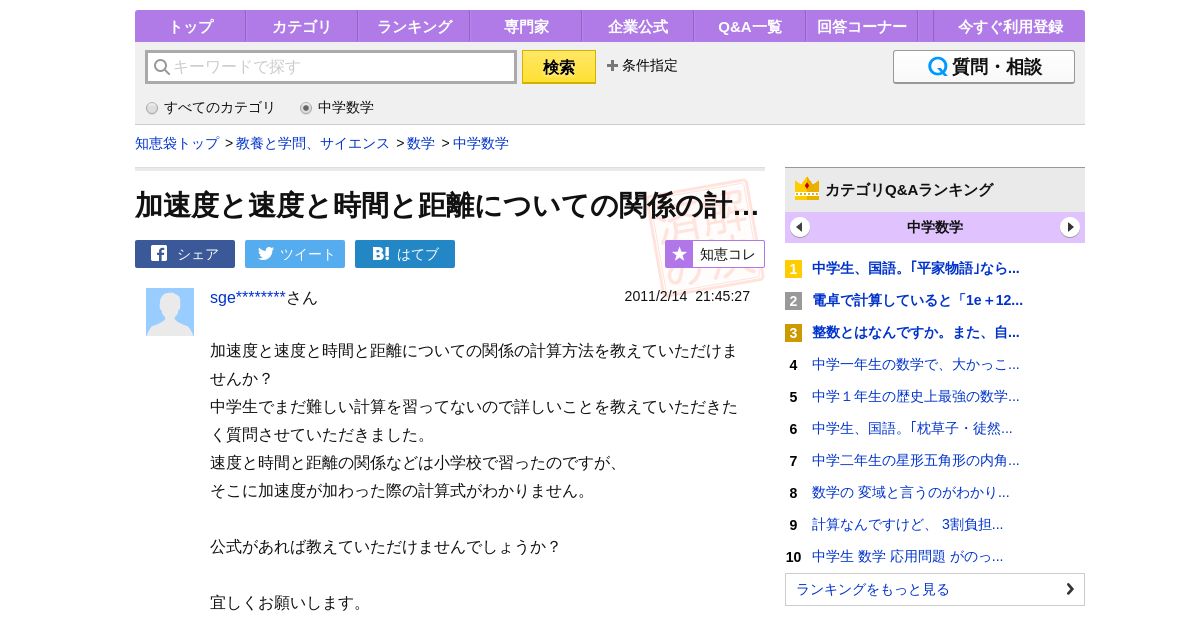Click rank 1 gold badge
The height and width of the screenshot is (630, 1200).
(793, 269)
